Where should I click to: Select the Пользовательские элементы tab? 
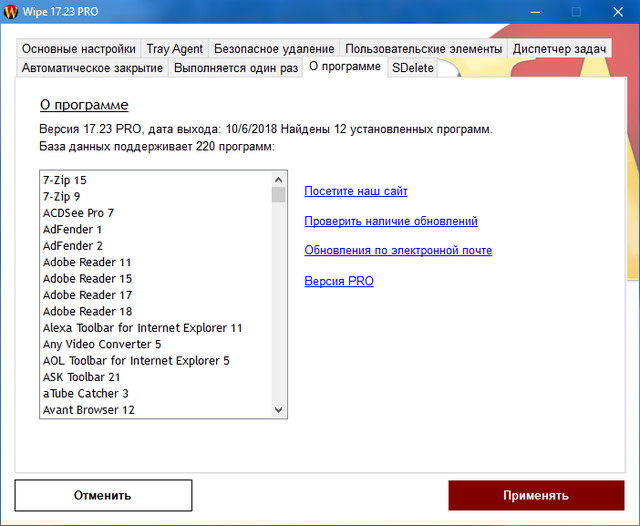(x=423, y=49)
